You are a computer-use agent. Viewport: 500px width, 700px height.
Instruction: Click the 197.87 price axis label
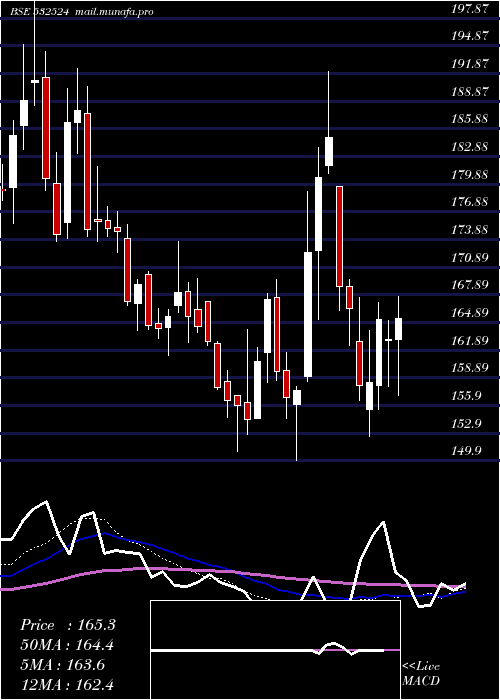[469, 9]
